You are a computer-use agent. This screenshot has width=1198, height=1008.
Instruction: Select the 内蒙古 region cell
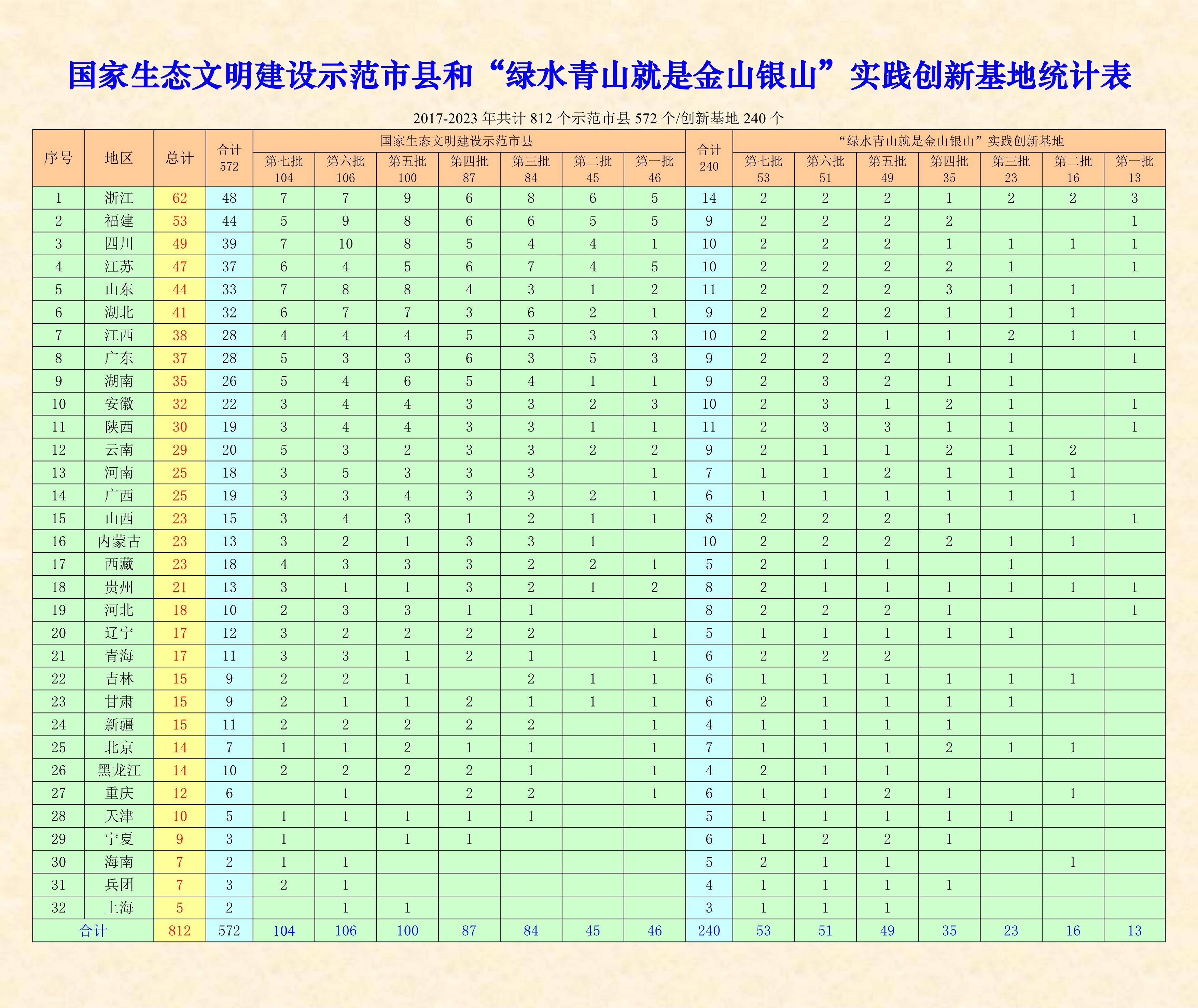[119, 541]
